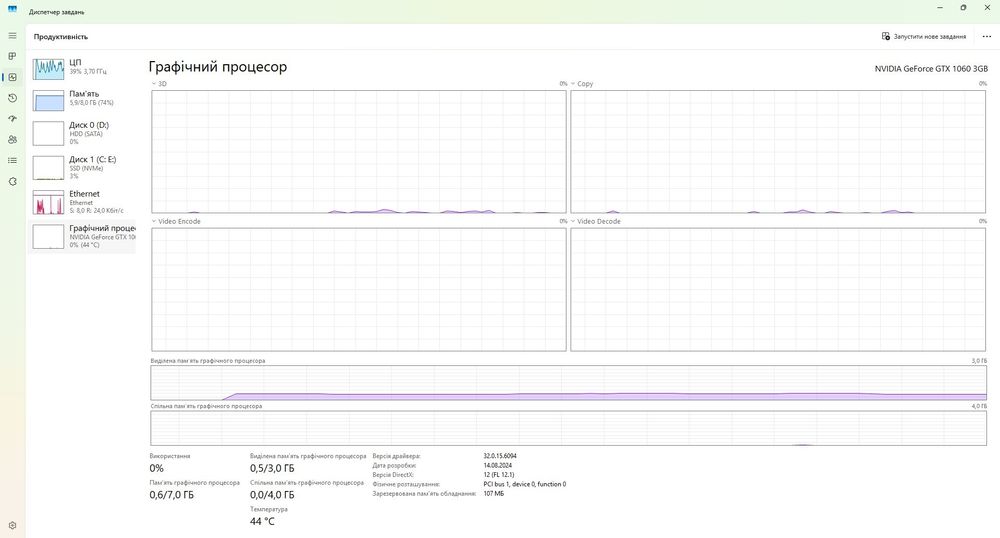Select the ЦП mini graph thumbnail
The image size is (1000, 538).
pos(48,69)
